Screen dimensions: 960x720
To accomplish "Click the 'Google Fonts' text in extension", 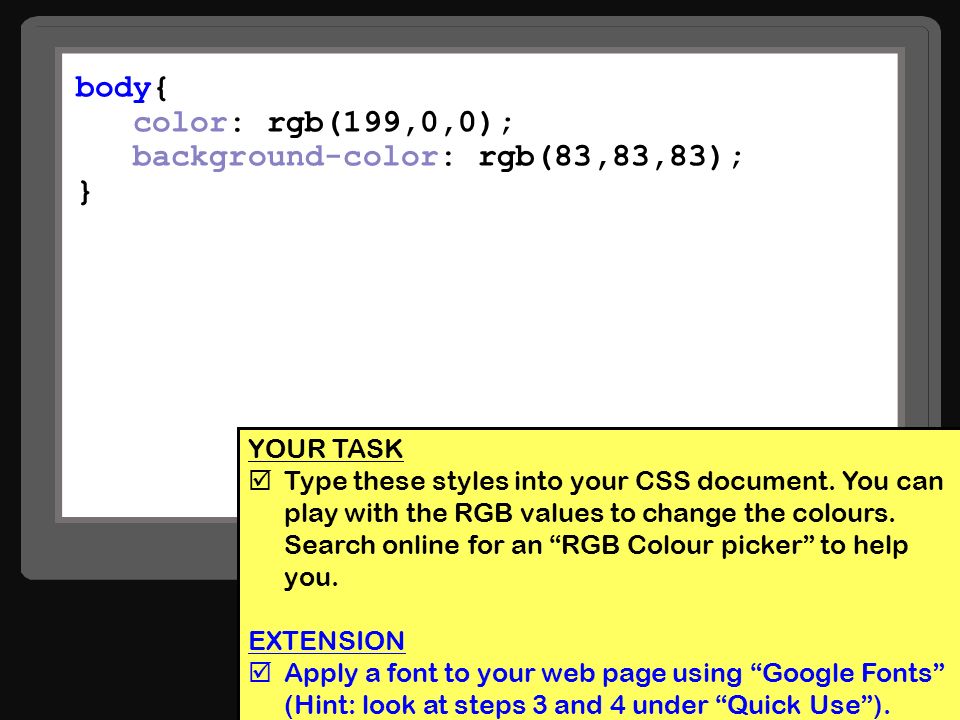I will pos(847,673).
